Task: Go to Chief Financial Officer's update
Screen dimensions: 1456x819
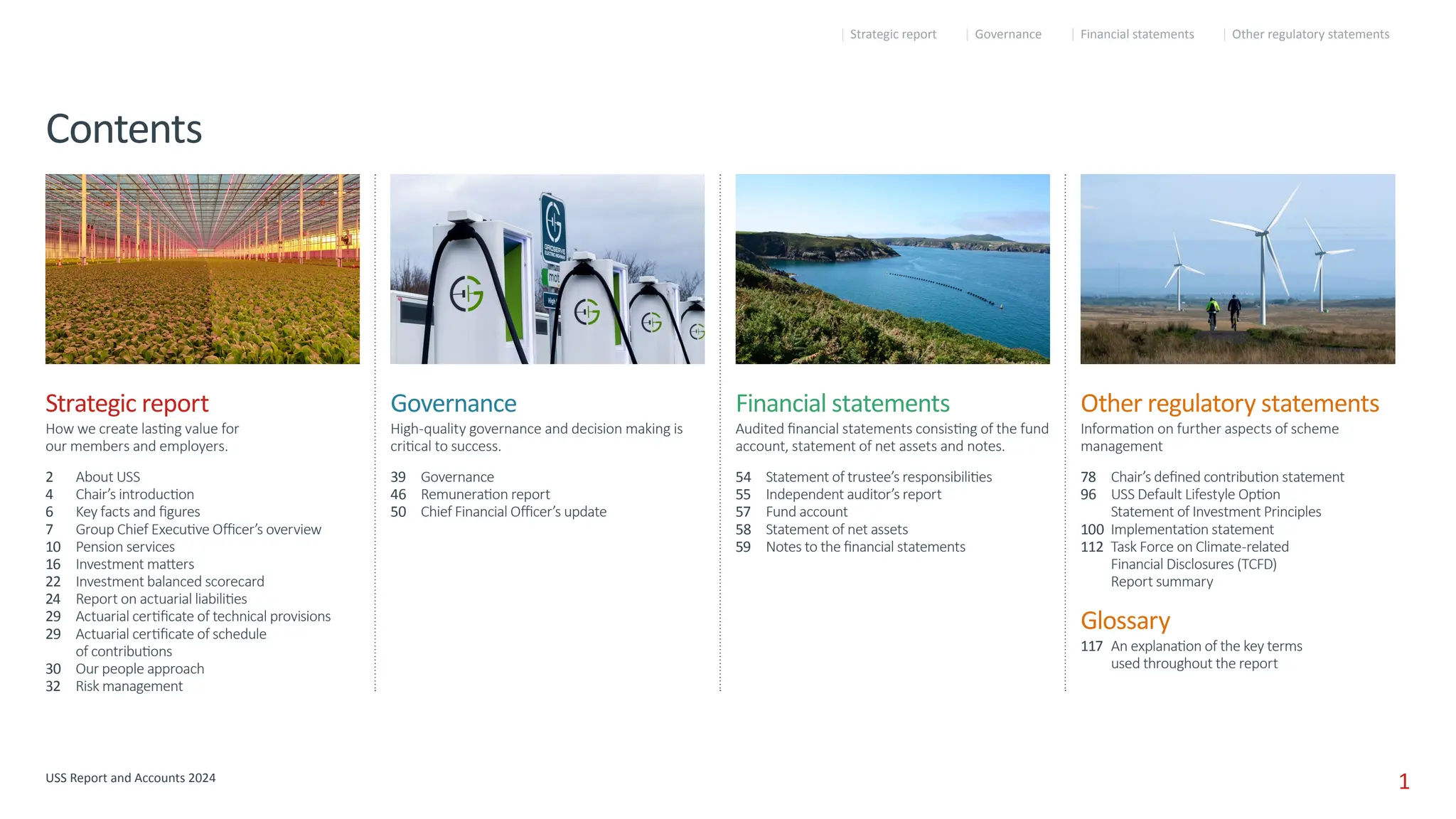Action: 513,512
